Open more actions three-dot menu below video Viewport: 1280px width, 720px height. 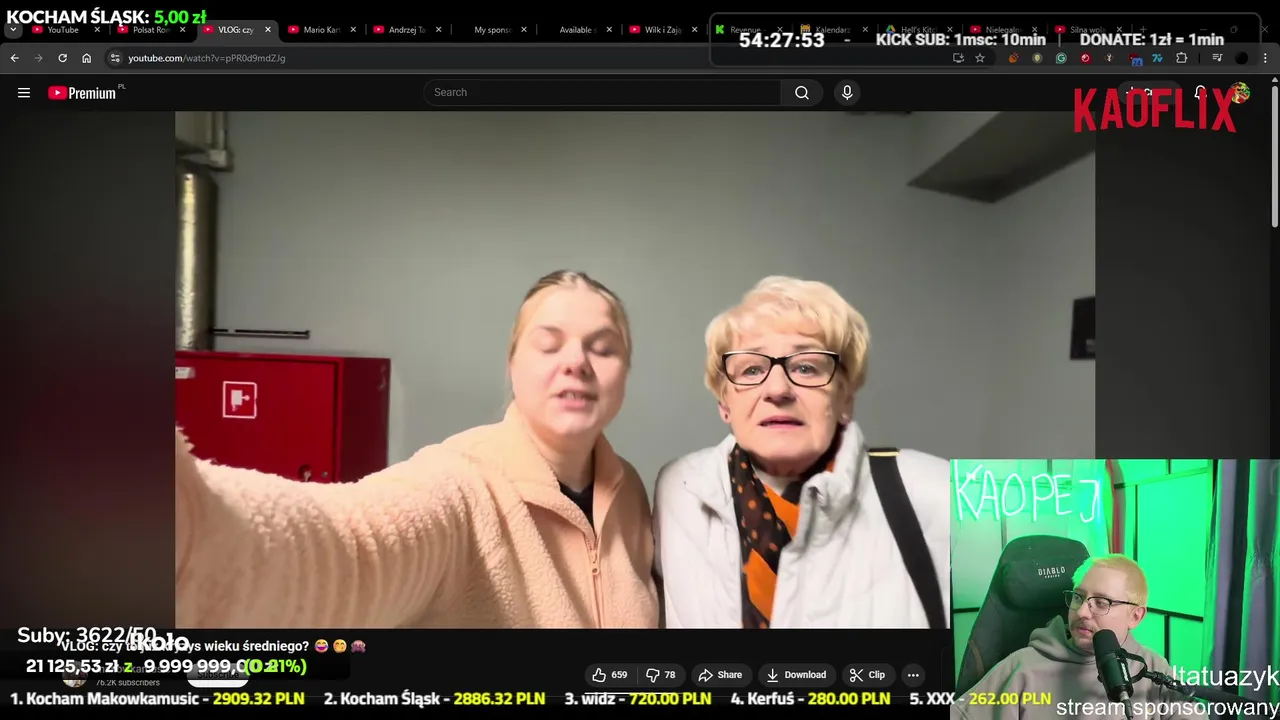(913, 675)
